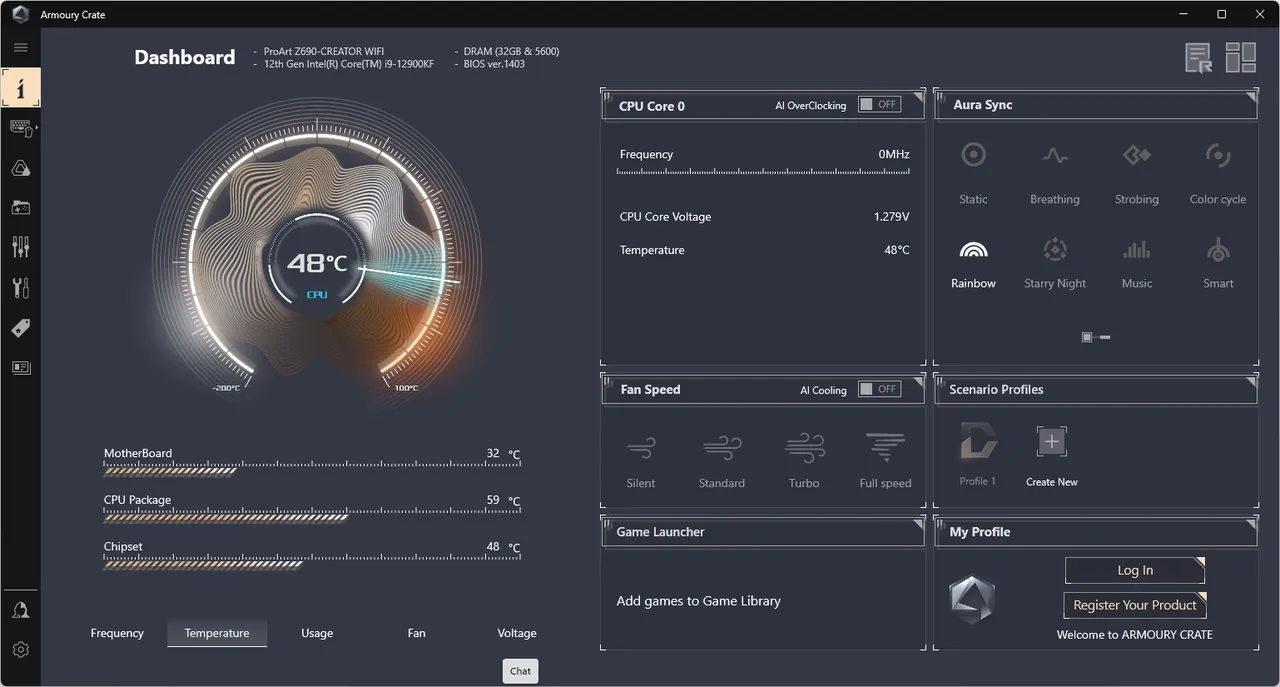Select the Profile 1 scenario profile

[978, 454]
